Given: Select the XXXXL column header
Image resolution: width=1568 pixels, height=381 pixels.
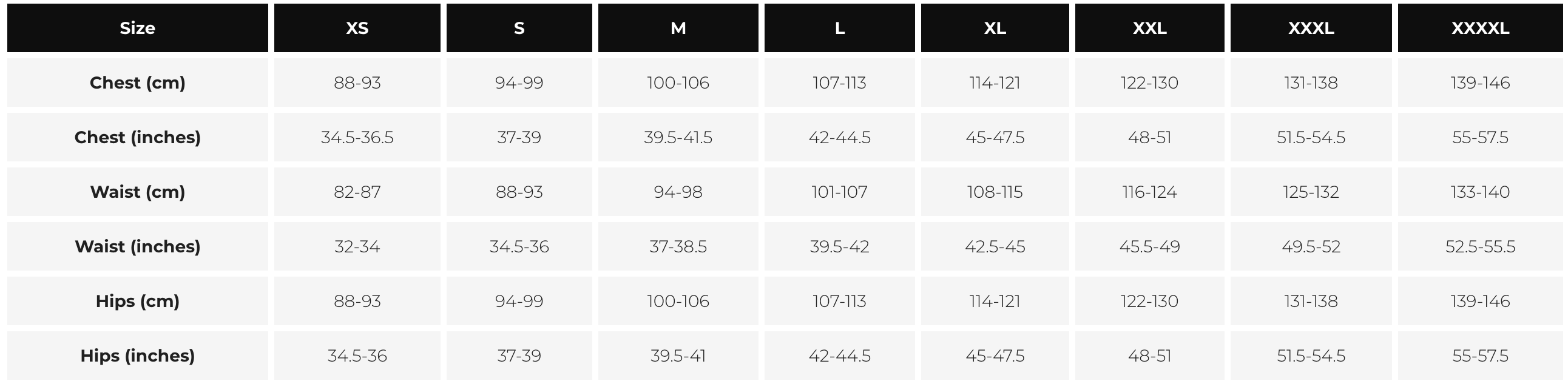Looking at the screenshot, I should click(1480, 28).
